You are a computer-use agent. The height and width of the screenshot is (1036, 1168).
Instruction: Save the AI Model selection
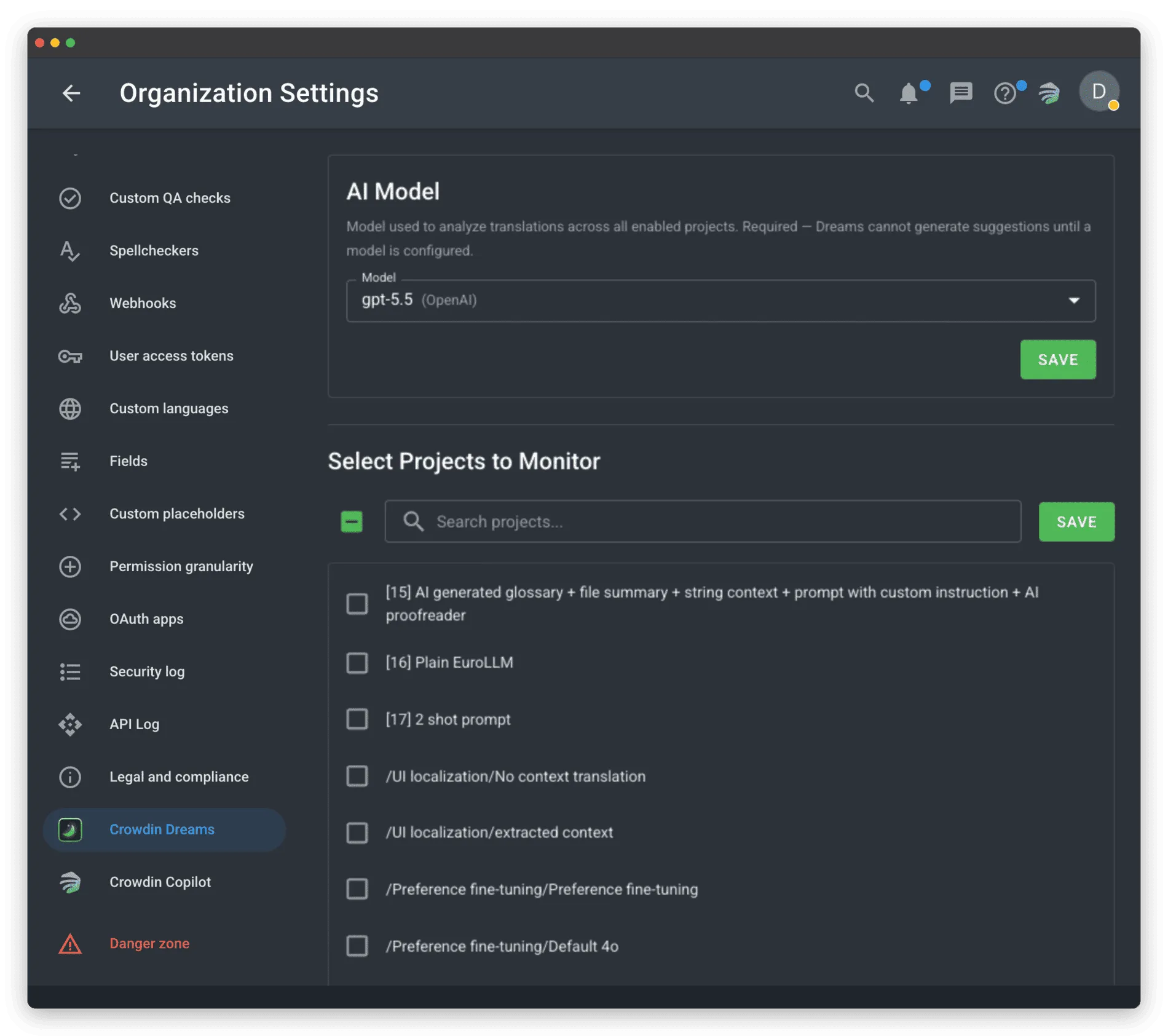[1057, 360]
